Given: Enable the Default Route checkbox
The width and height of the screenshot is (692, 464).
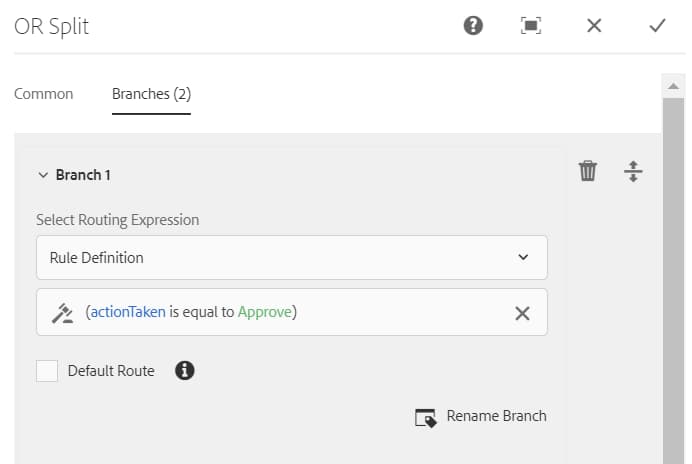Looking at the screenshot, I should tap(47, 371).
